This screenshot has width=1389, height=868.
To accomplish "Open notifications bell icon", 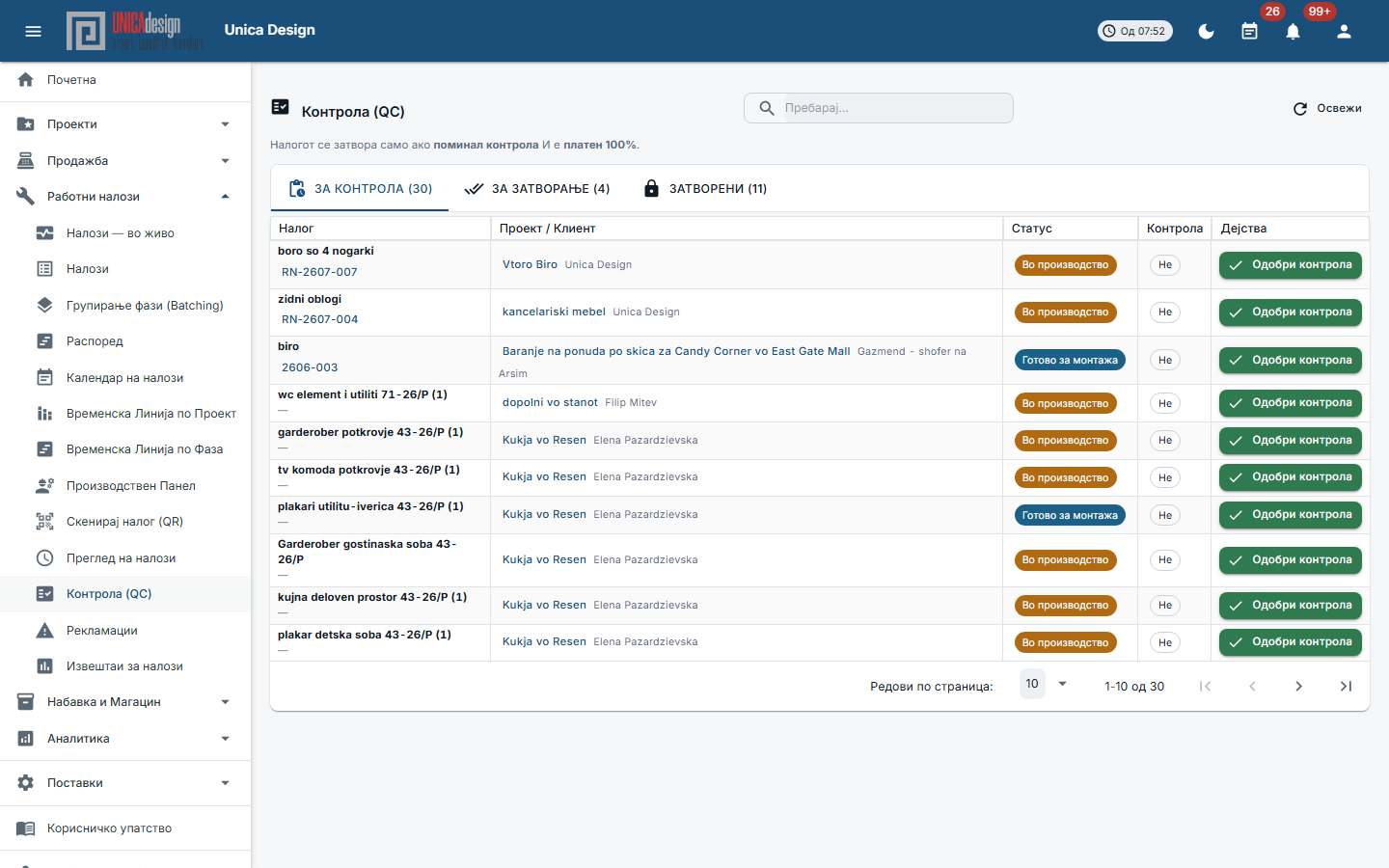I will coord(1293,31).
